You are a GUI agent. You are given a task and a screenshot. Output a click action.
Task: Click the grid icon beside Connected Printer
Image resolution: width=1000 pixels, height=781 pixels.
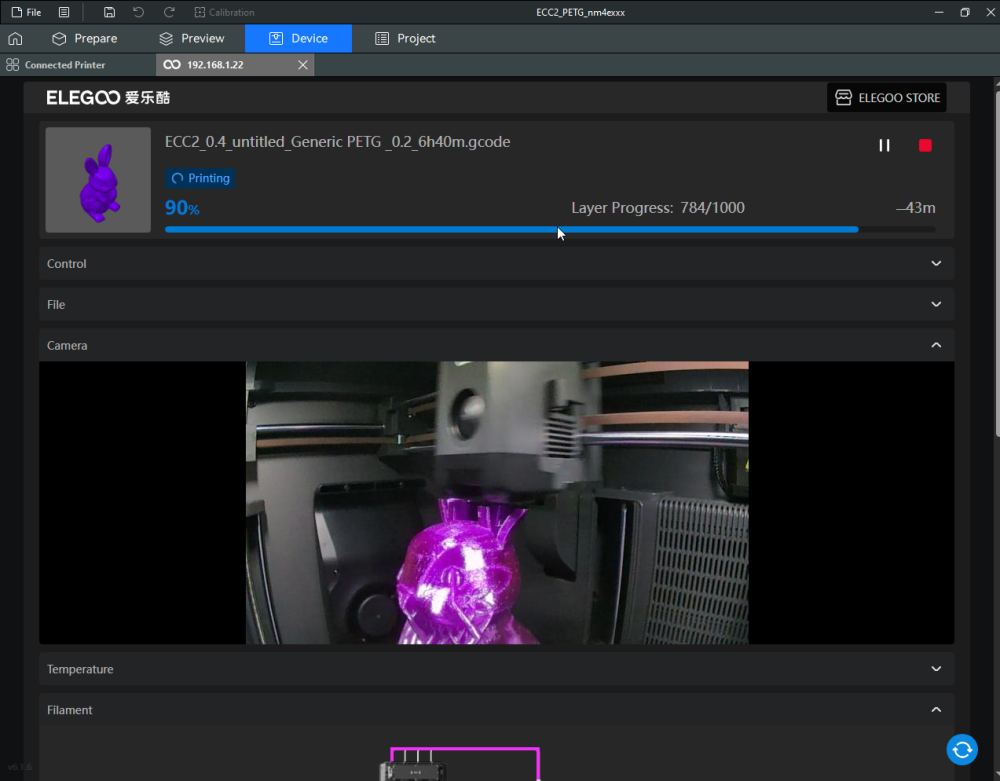12,64
